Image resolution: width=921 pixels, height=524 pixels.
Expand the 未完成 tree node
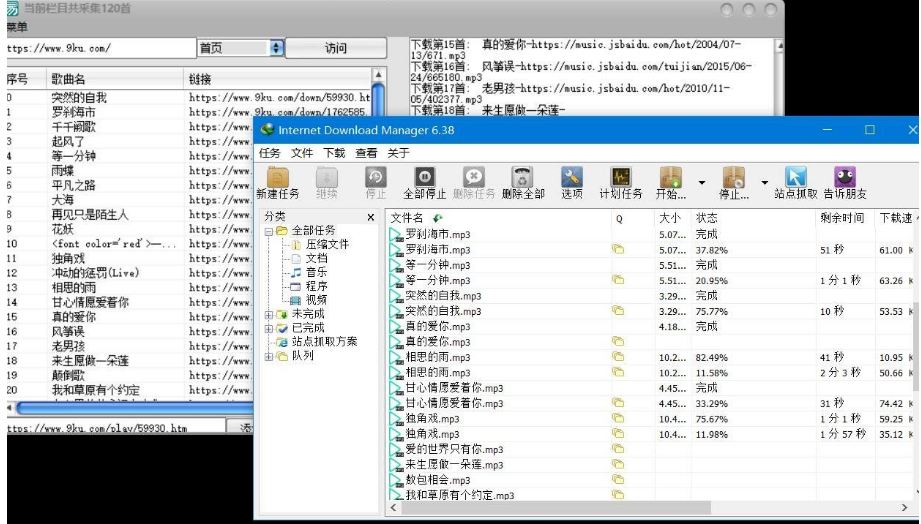[x=268, y=315]
